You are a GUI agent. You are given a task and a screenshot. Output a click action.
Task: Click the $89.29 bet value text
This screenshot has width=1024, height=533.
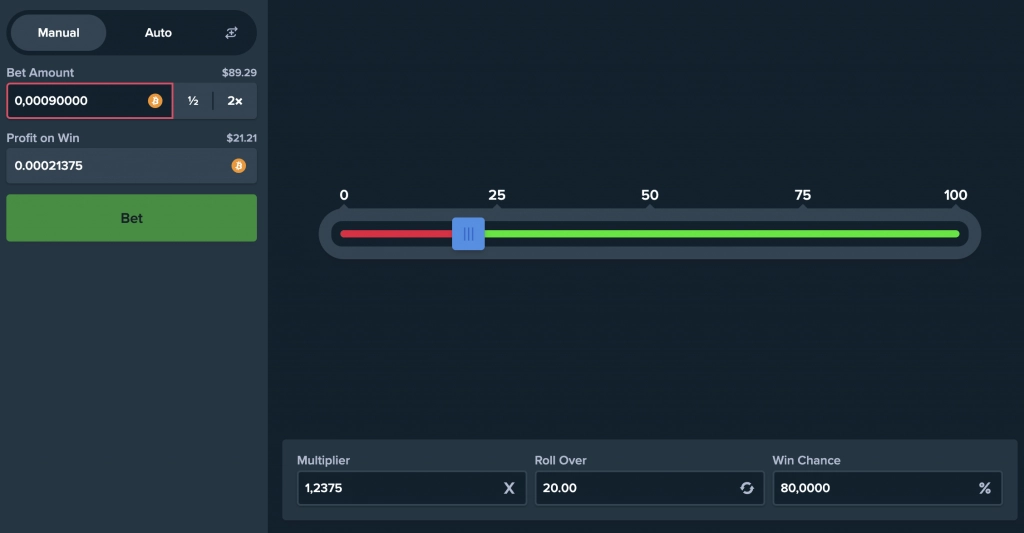(x=239, y=73)
